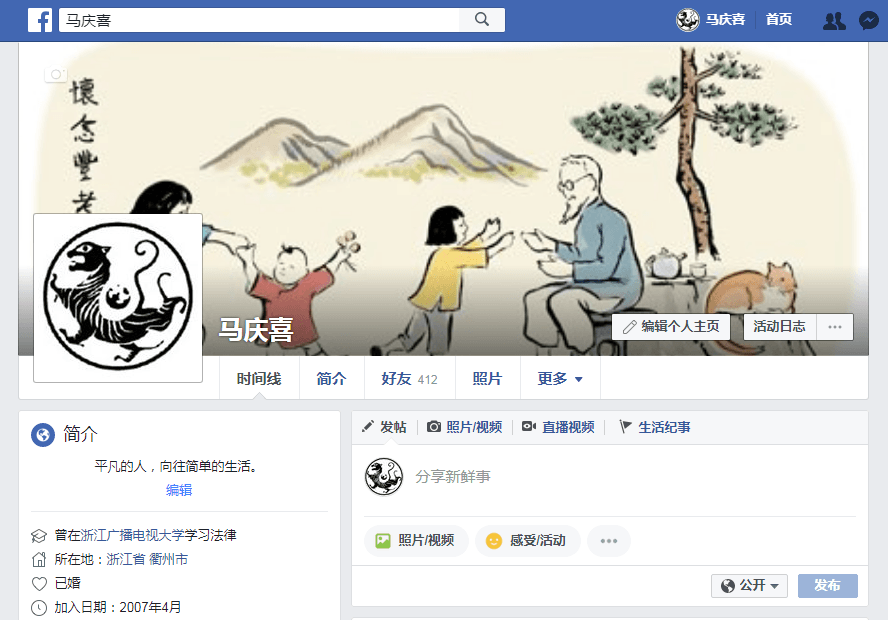Click the cover photo camera icon
Screen dimensions: 888x620
coord(56,74)
